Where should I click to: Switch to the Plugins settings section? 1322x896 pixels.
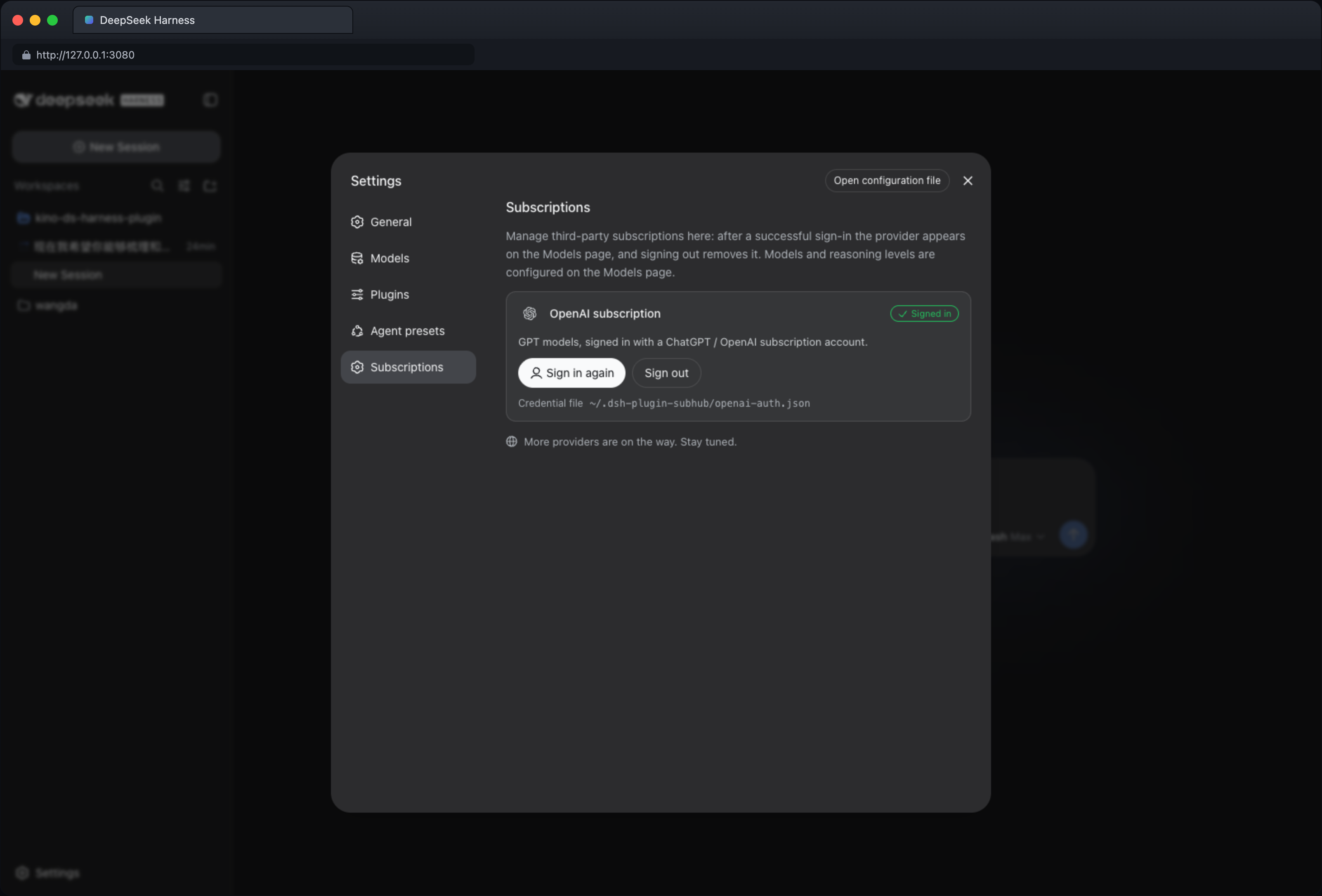(408, 295)
